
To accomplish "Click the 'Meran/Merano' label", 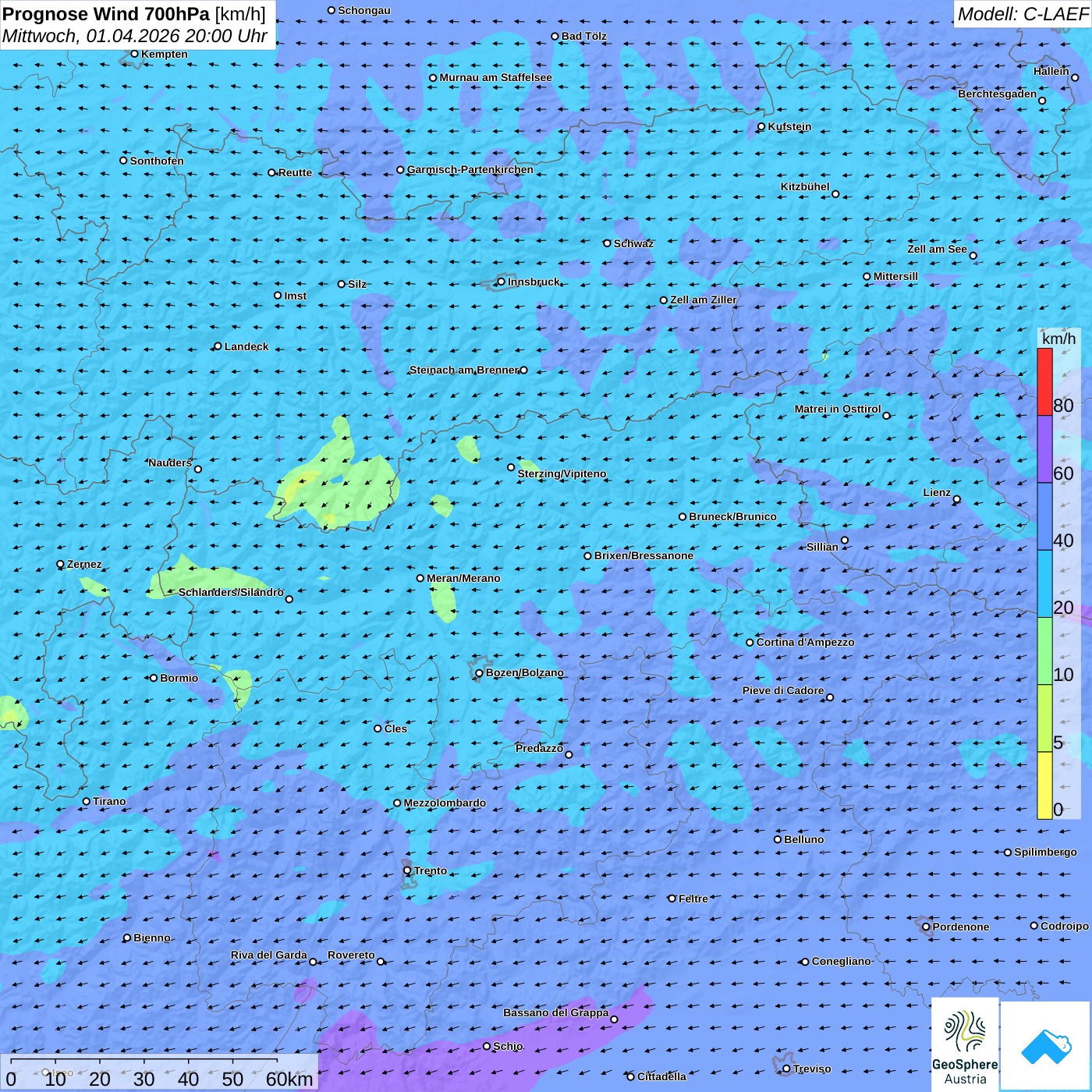I will [463, 578].
